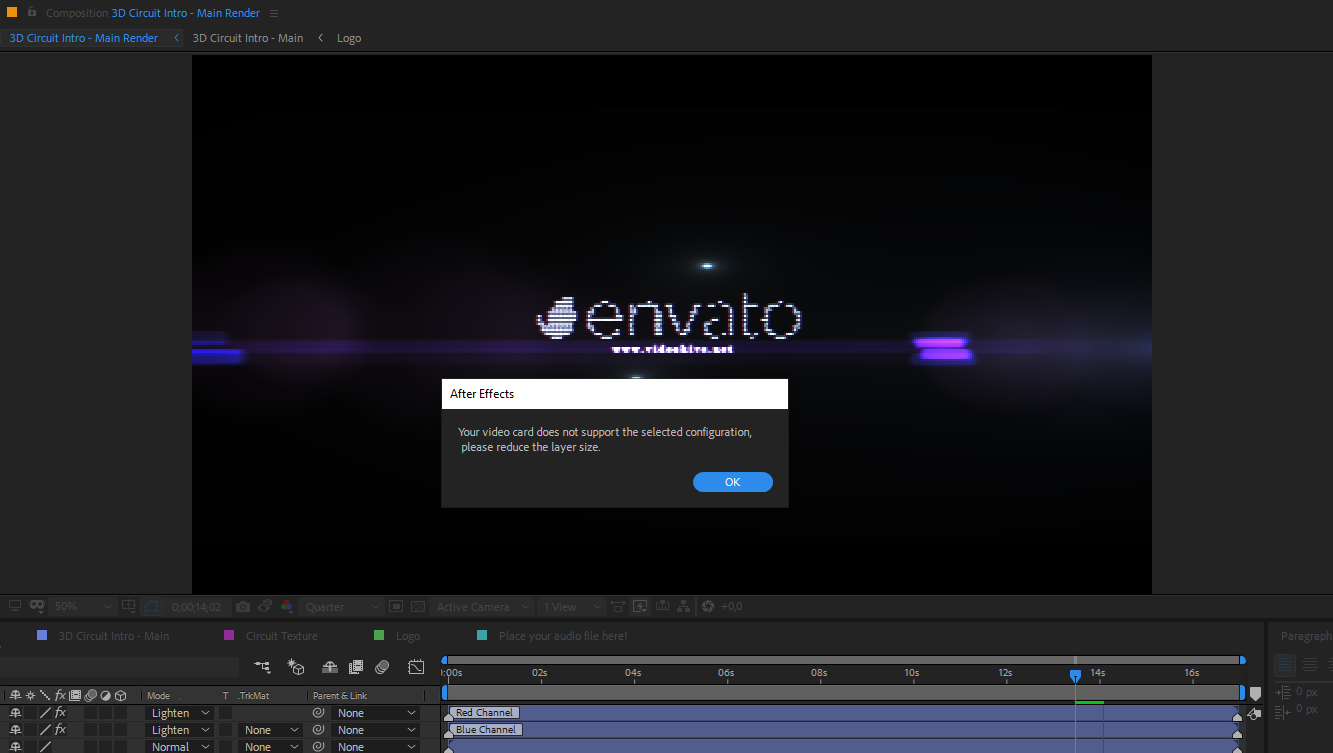Open the 50% magnification dropdown

(x=83, y=606)
